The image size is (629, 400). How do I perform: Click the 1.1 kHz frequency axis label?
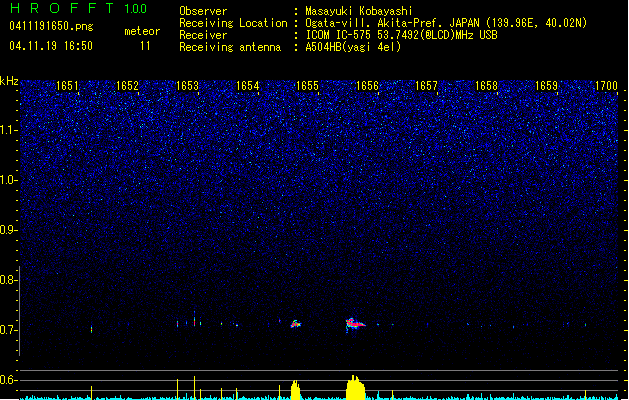(8, 130)
